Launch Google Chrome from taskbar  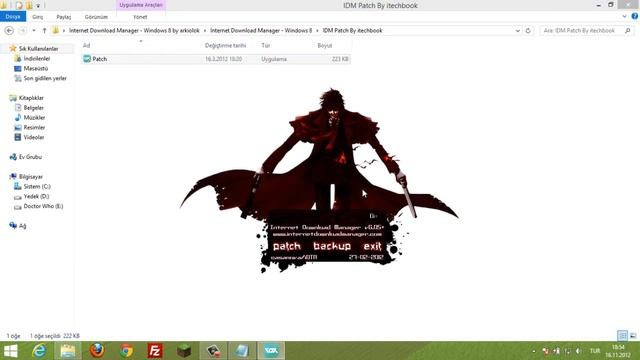(x=126, y=351)
